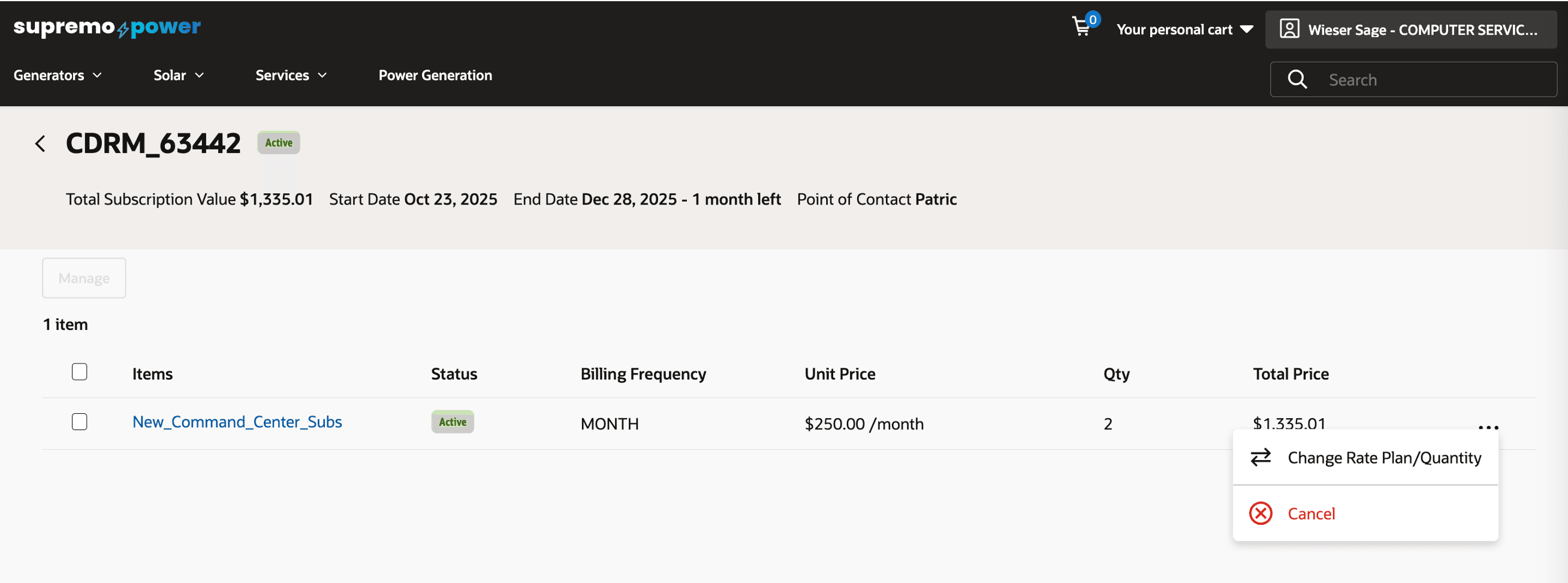
Task: Click the Manage button
Action: click(84, 278)
